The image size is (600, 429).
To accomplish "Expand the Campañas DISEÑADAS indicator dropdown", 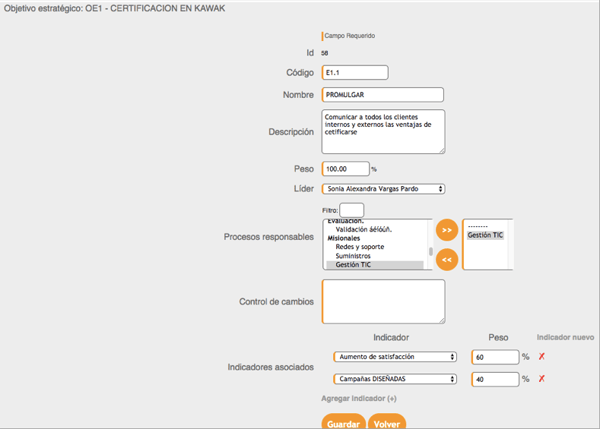I will click(x=395, y=379).
